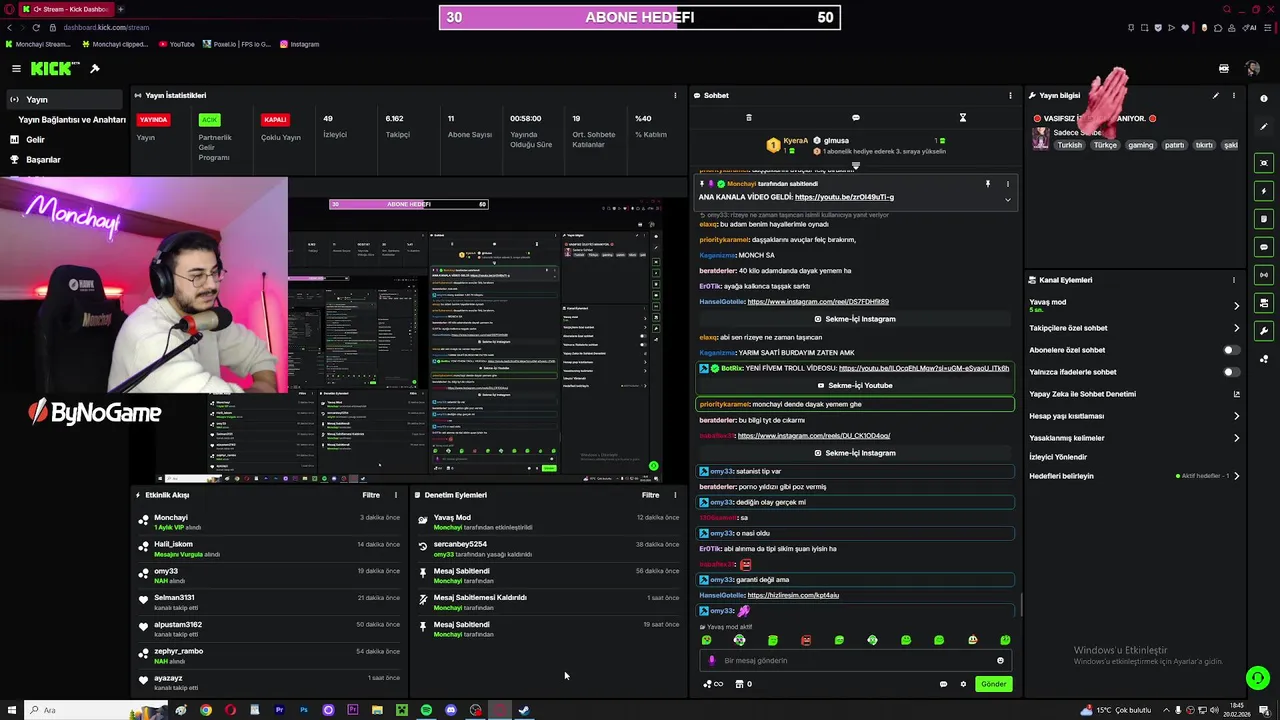Screen dimensions: 1280x720
Task: Open pinned youtu.be video link
Action: [x=844, y=197]
